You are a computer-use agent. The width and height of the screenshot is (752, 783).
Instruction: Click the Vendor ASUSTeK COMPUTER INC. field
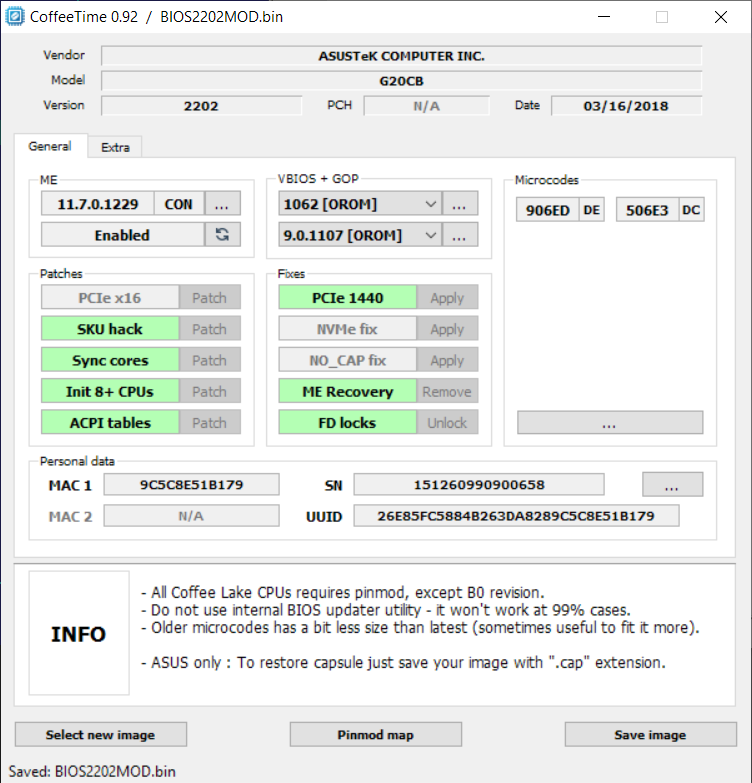coord(401,55)
